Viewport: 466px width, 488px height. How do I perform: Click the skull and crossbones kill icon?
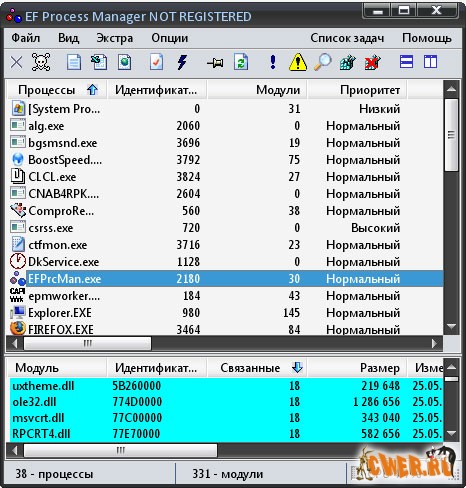coord(41,62)
